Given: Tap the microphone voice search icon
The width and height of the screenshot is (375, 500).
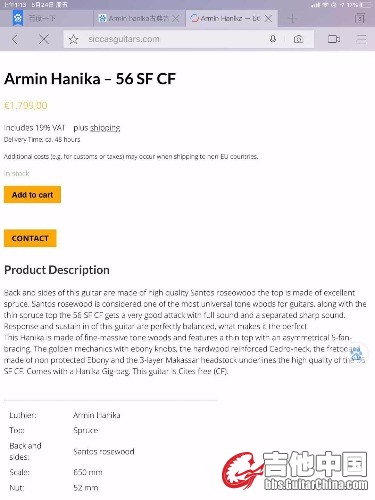Looking at the screenshot, I should coord(273,39).
